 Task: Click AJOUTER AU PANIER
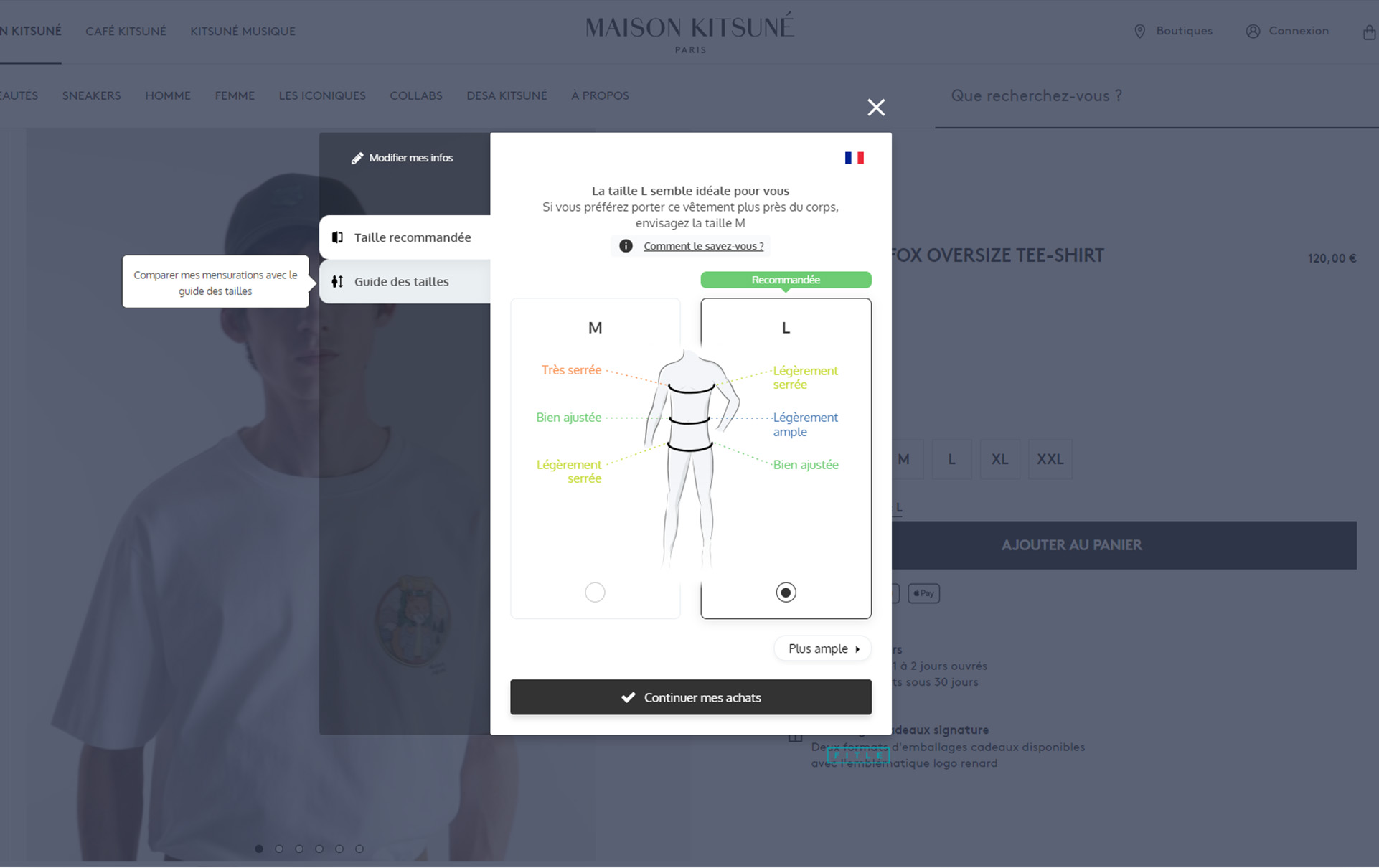pos(1072,544)
